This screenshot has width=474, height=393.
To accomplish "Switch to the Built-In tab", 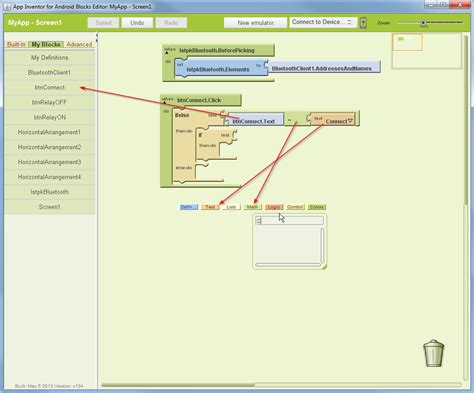I will 16,44.
